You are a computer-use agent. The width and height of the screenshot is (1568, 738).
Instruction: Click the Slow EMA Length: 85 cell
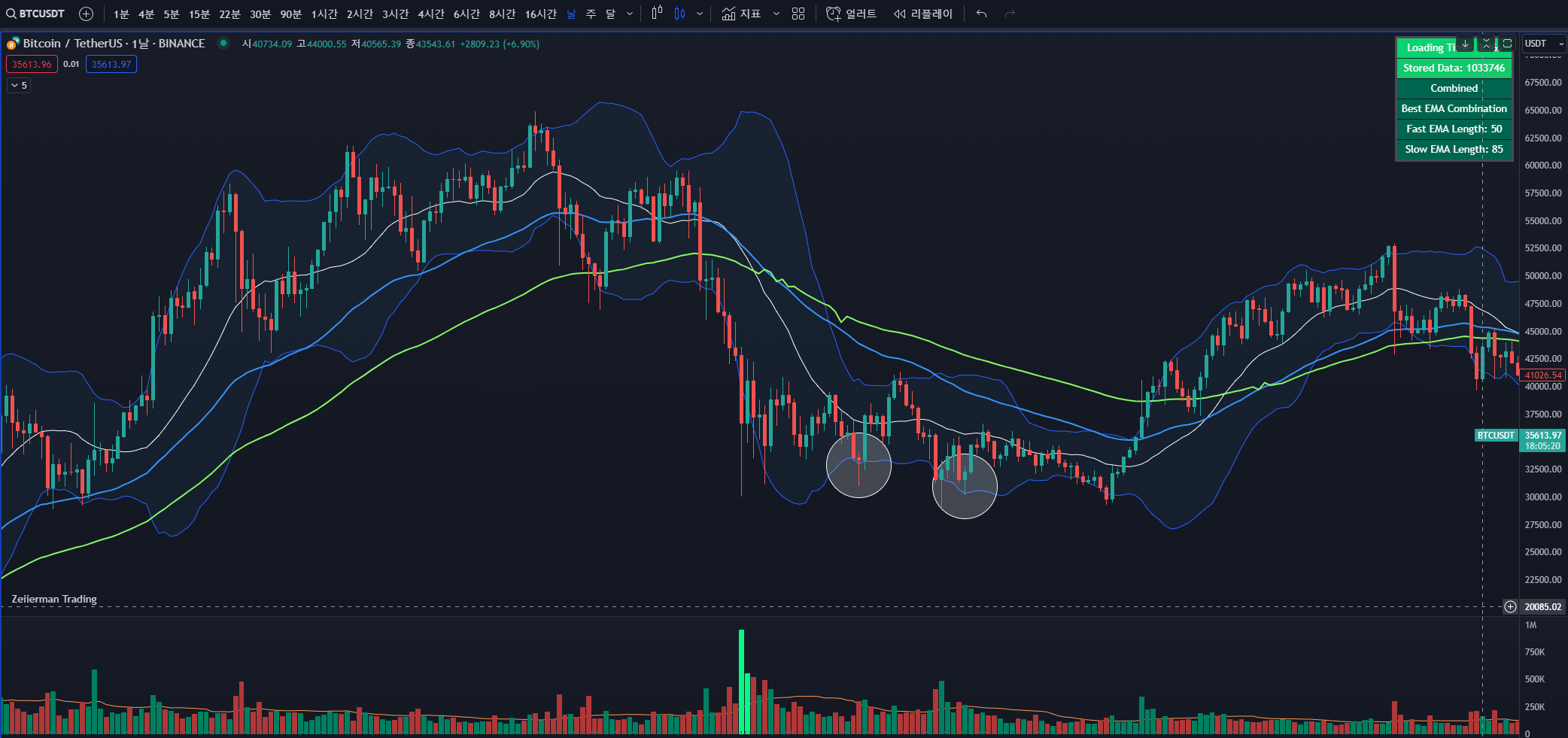point(1454,149)
